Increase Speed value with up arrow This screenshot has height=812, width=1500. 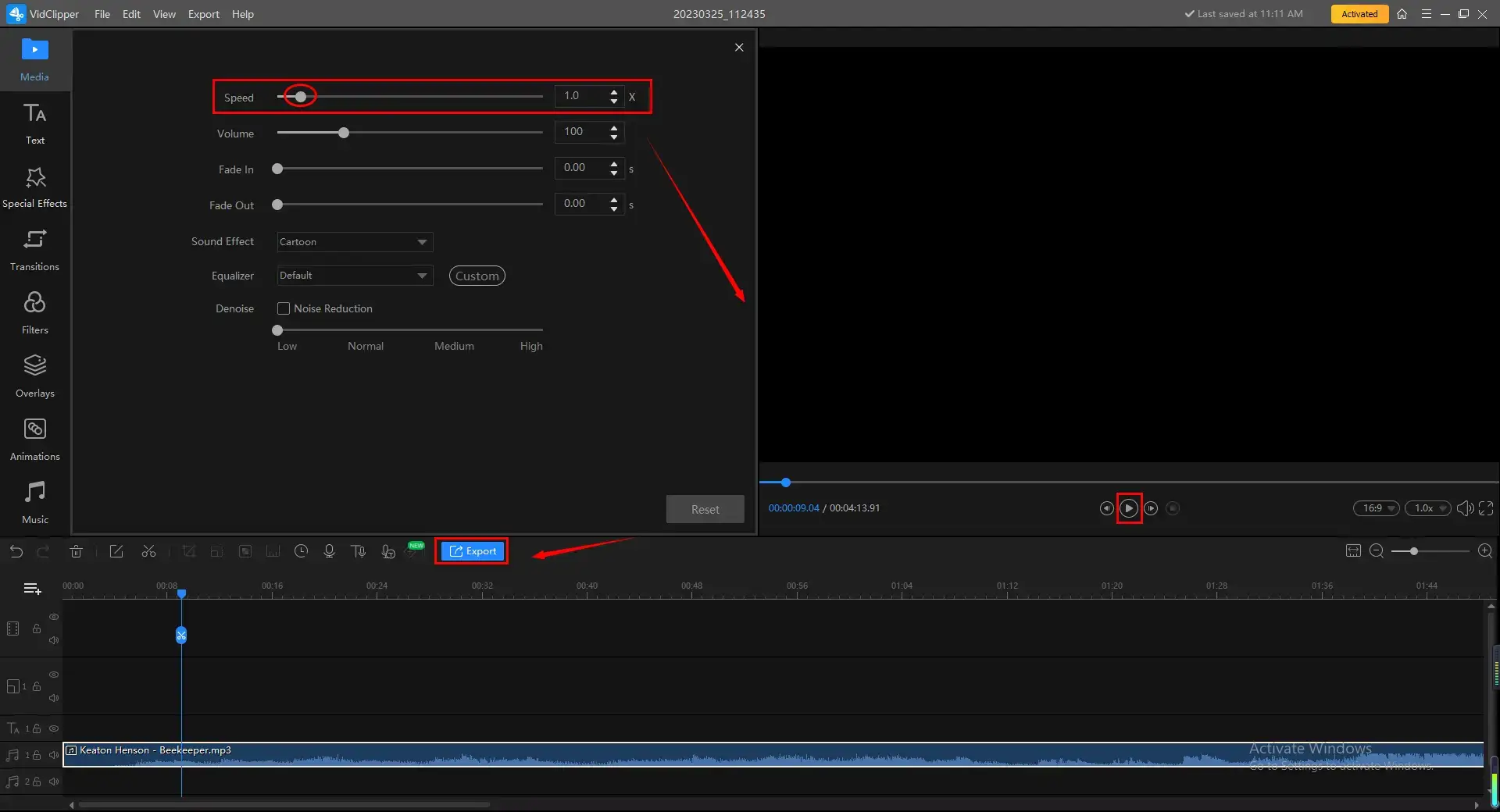614,91
